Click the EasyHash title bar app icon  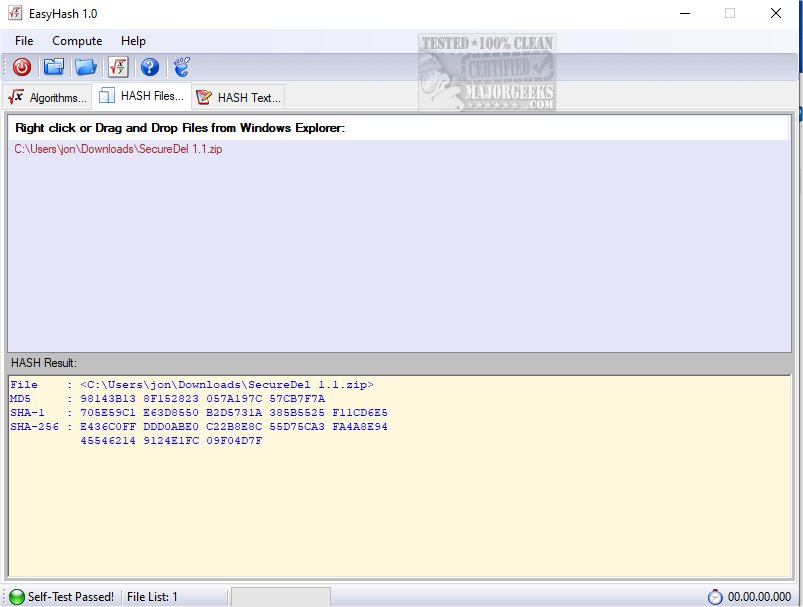[x=15, y=13]
